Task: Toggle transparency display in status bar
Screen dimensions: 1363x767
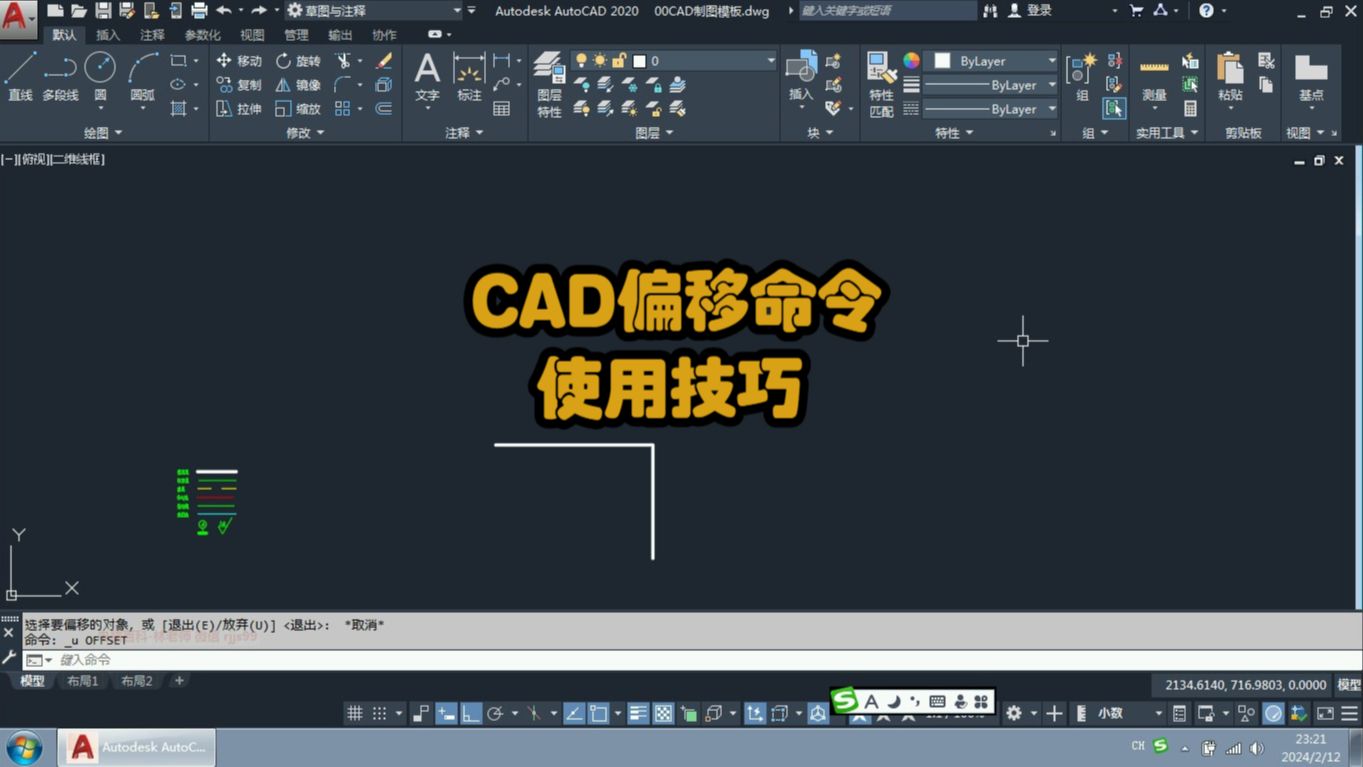Action: point(663,713)
